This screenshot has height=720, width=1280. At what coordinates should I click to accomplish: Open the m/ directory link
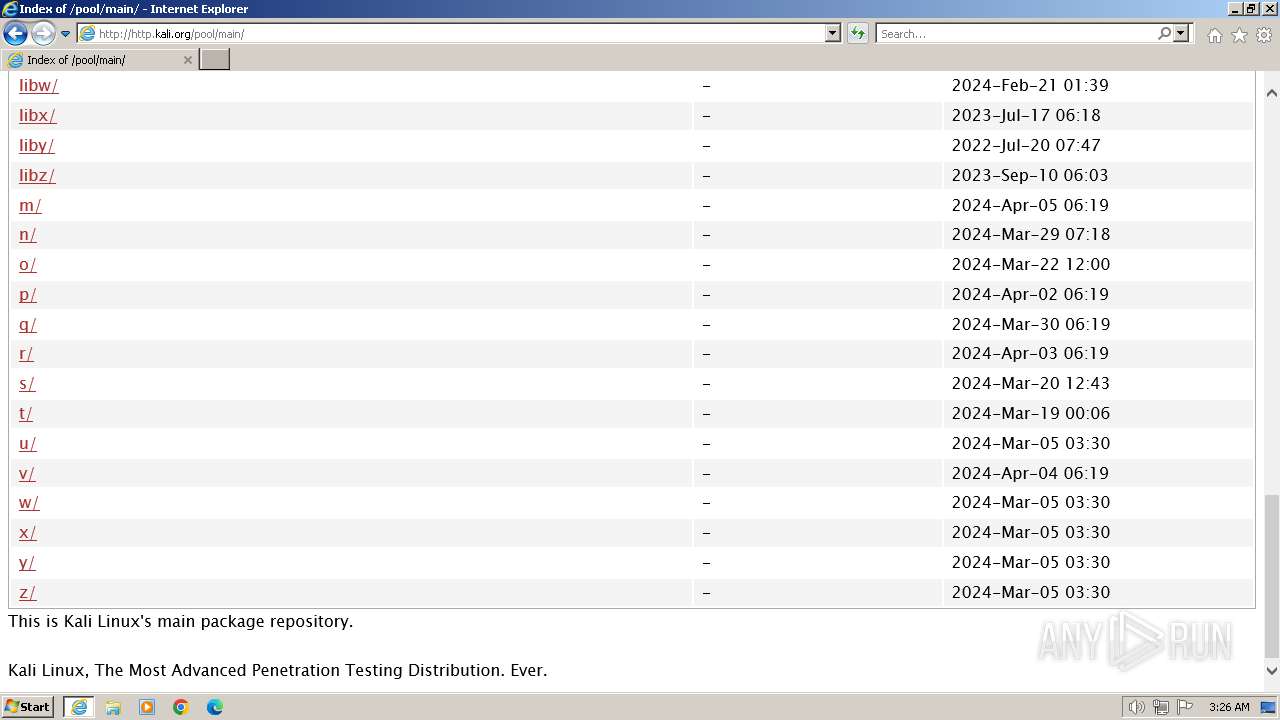pos(30,205)
